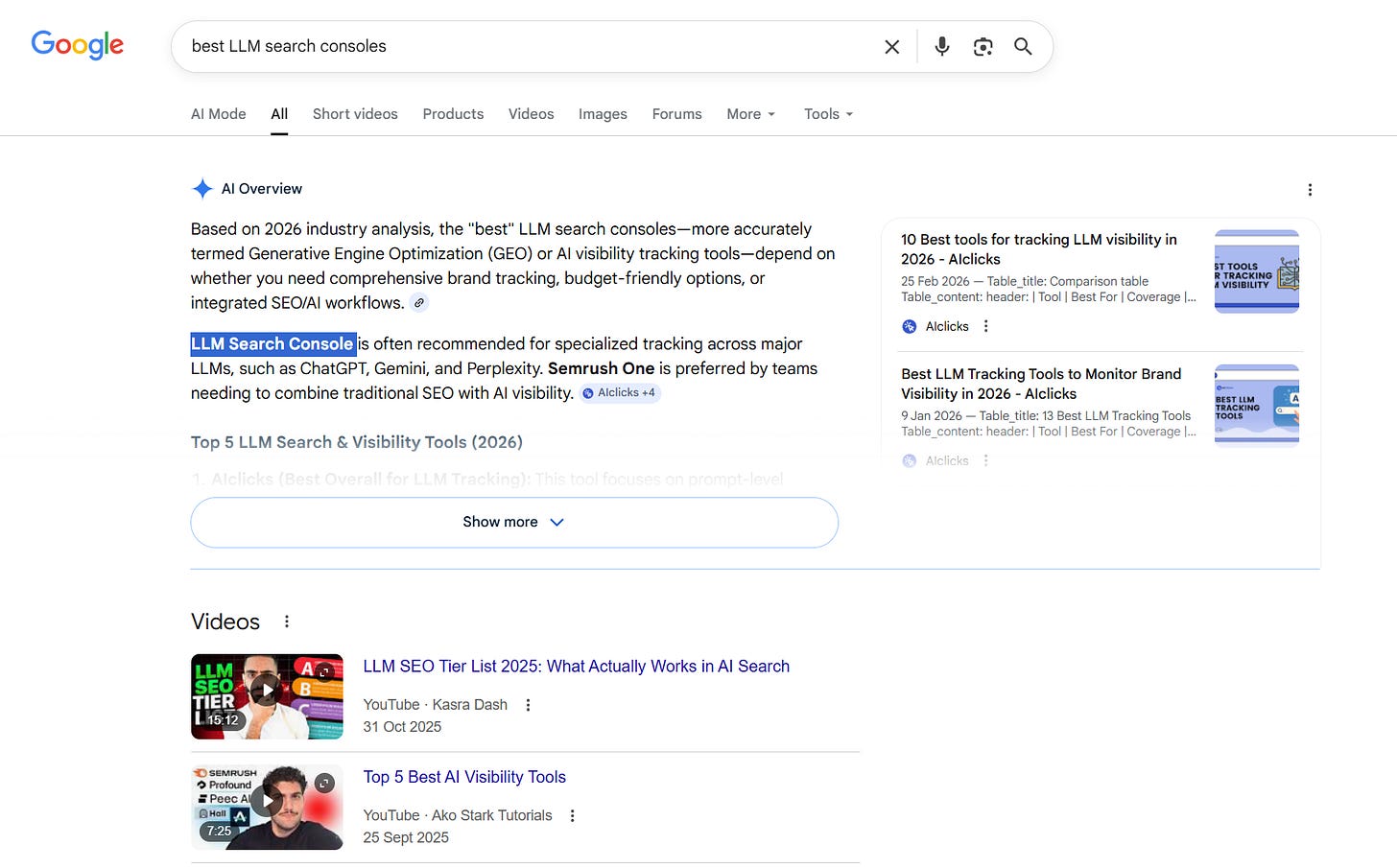Click 'YouTube · Ako Stark Tutorials' source text
1397x868 pixels.
point(458,816)
